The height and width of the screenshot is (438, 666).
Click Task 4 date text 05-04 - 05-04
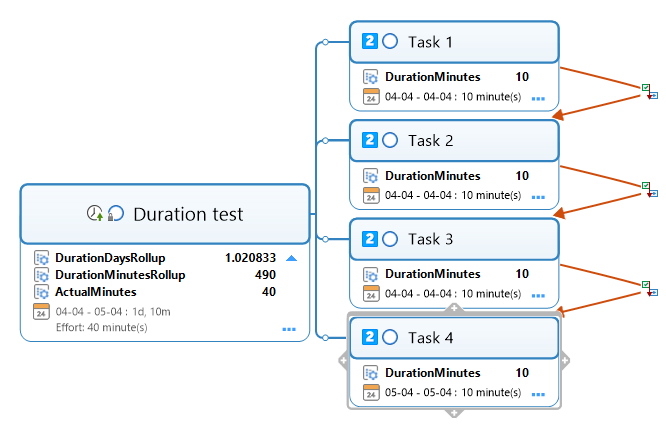coord(418,392)
